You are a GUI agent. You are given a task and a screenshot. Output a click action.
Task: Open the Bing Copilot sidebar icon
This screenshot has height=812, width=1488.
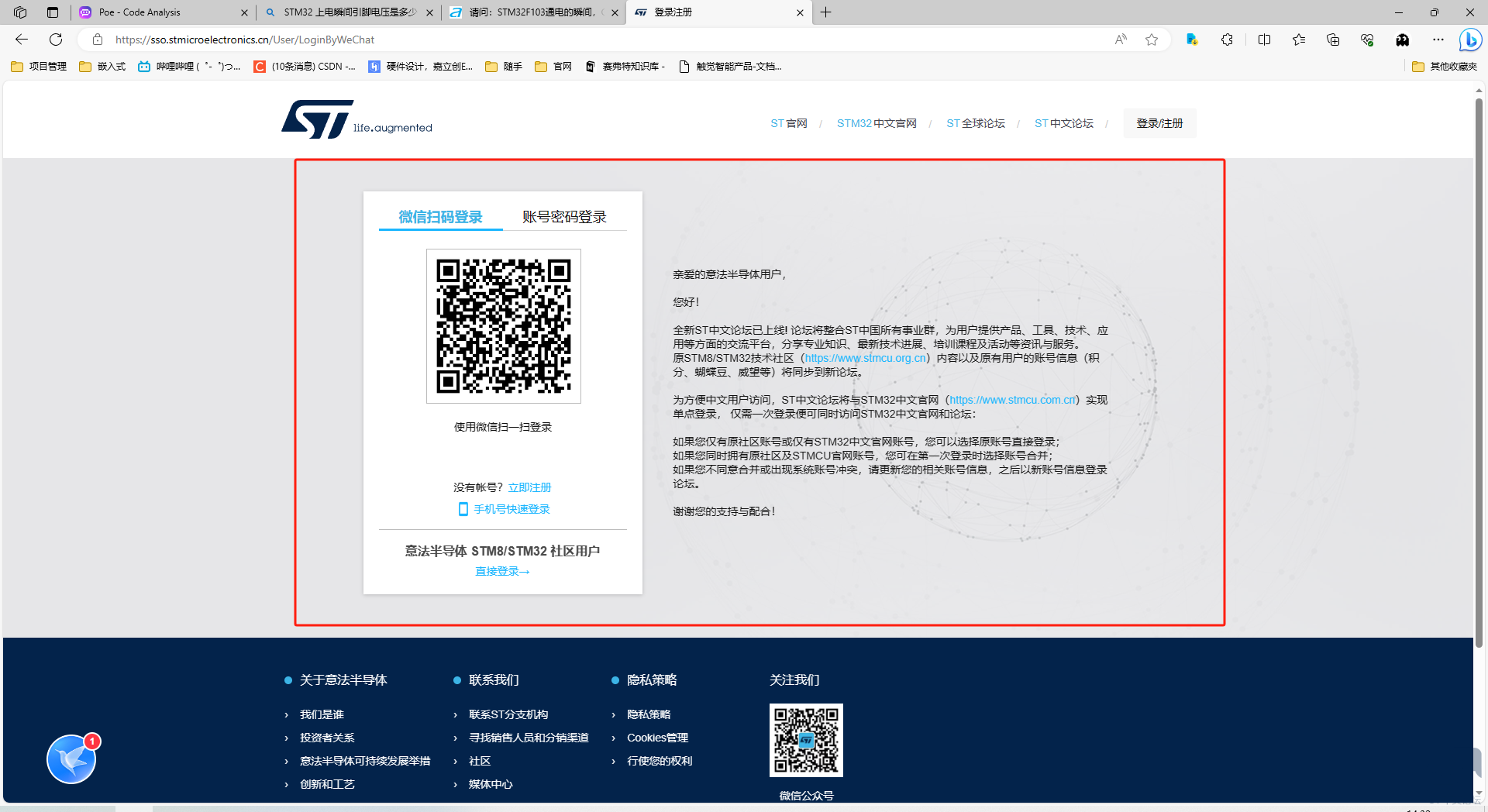(x=1470, y=40)
